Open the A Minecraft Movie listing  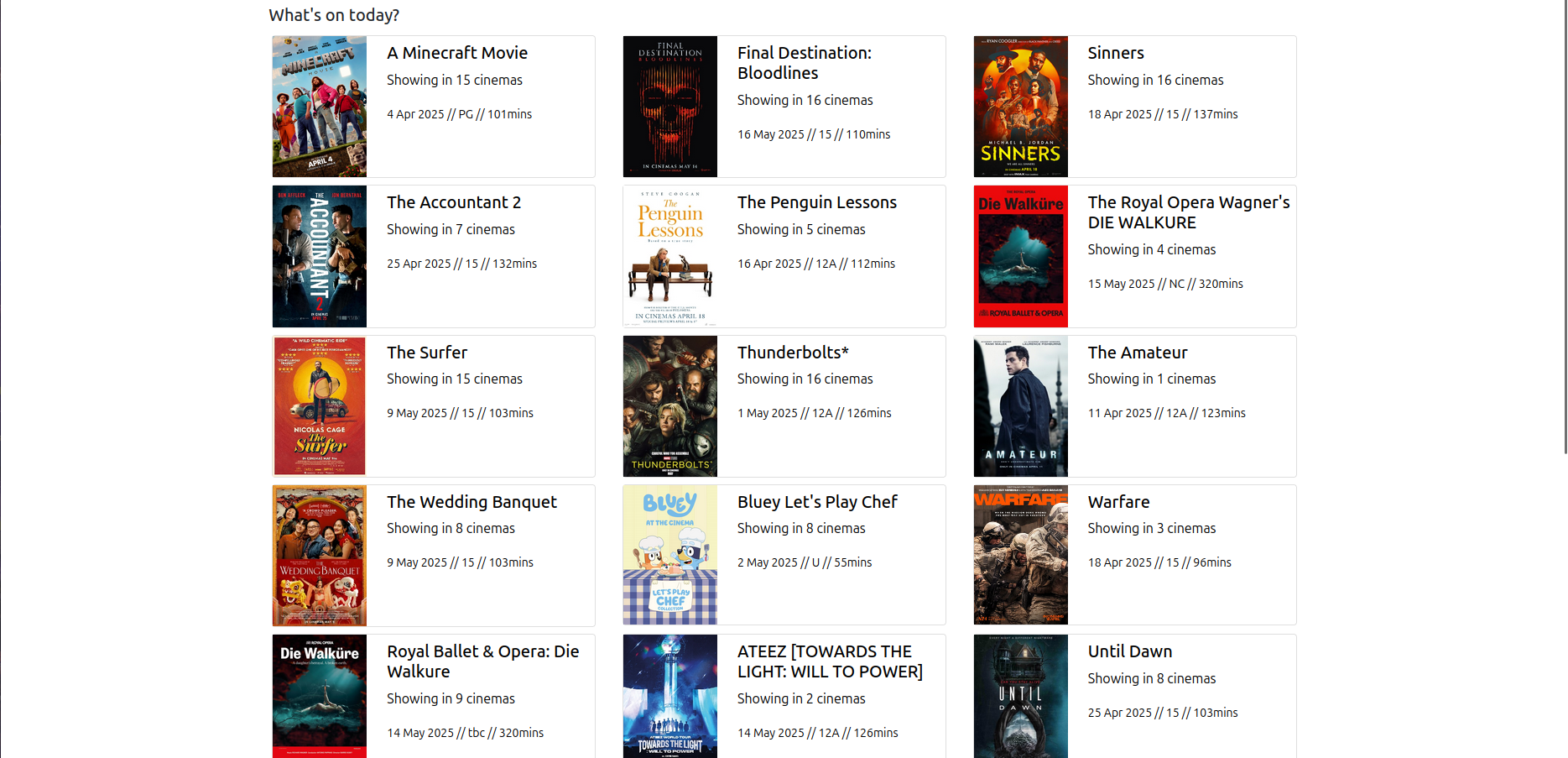tap(456, 52)
